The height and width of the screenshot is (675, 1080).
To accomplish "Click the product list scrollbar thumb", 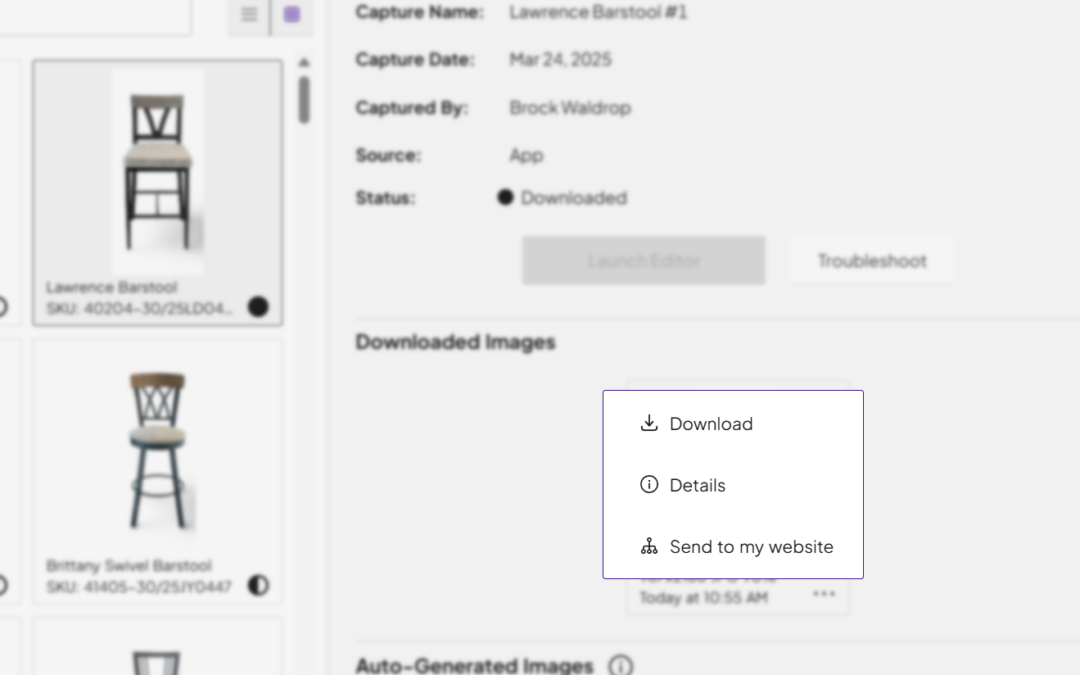I will [x=304, y=100].
